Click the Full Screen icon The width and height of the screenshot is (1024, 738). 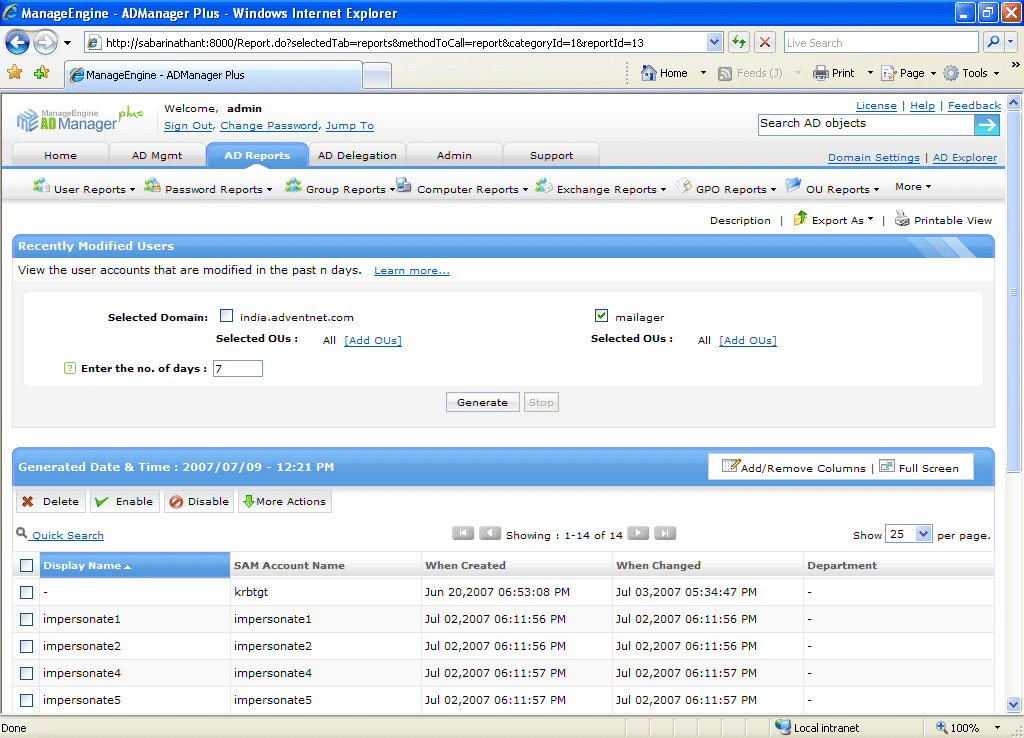887,467
